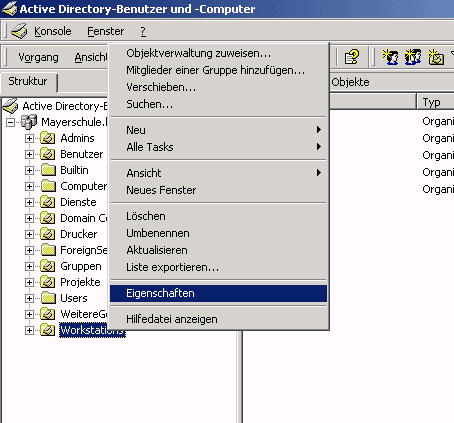Click the create new organizational unit icon
The image size is (454, 423).
click(x=436, y=57)
